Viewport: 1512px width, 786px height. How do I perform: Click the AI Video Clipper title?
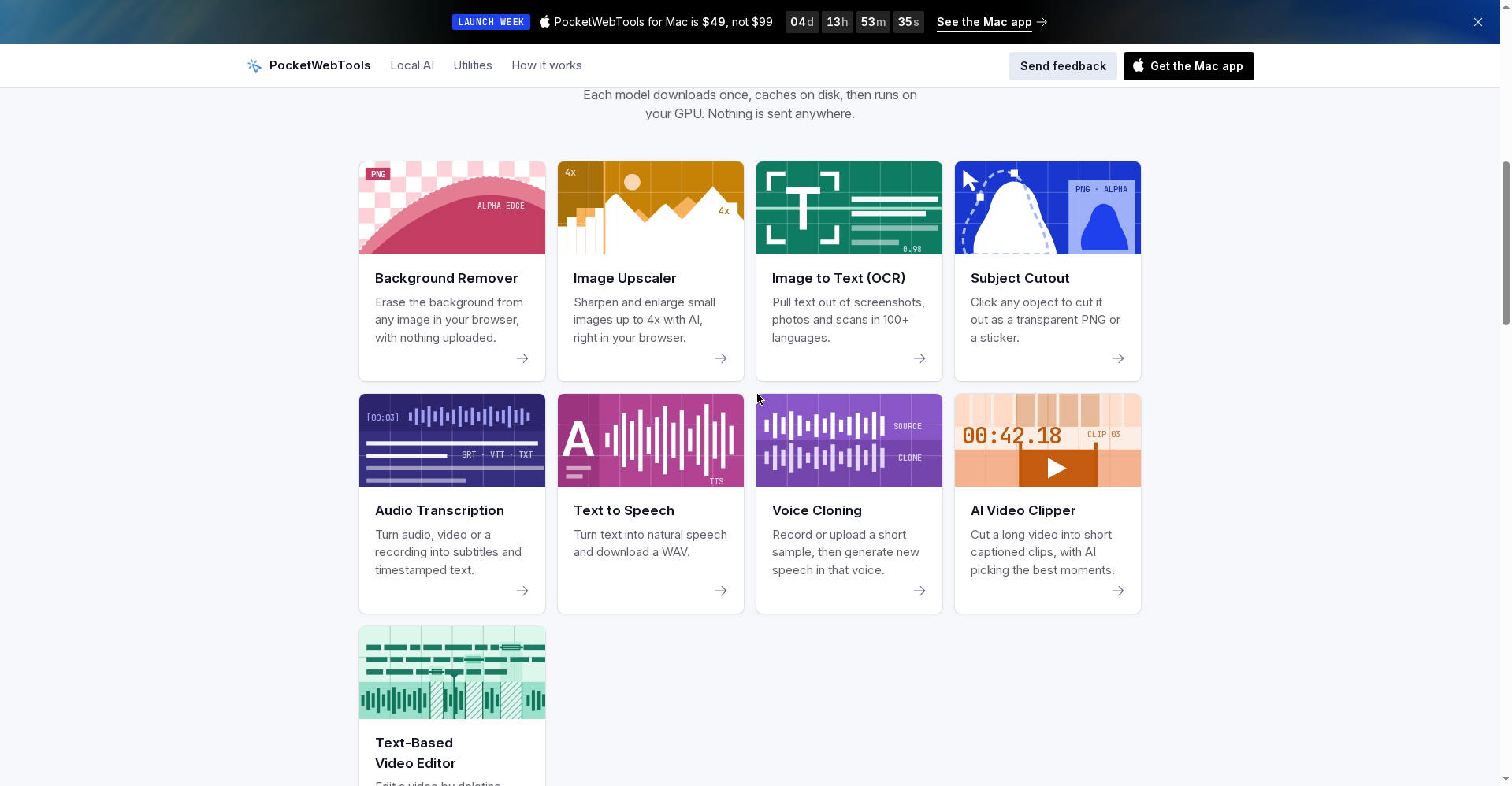click(x=1023, y=510)
